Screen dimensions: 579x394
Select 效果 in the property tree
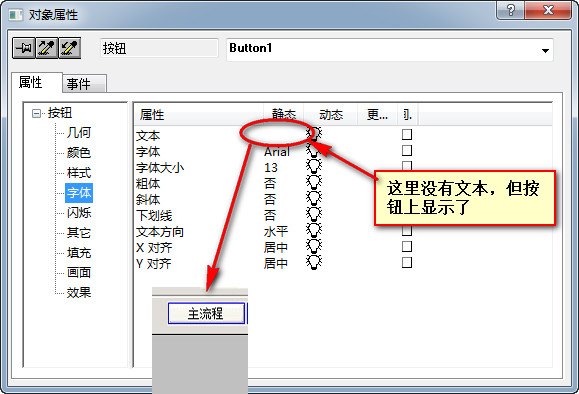click(x=79, y=292)
